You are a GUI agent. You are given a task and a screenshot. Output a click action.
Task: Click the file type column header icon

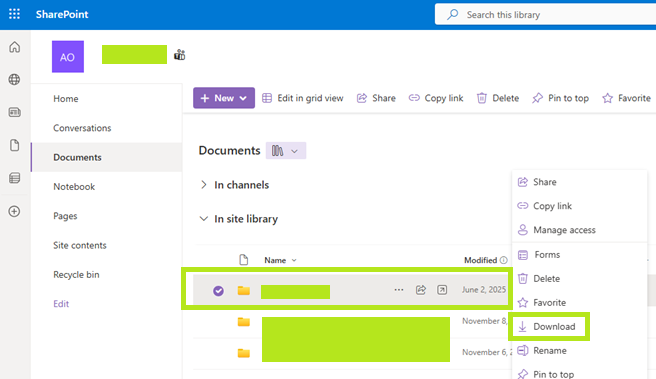click(244, 260)
